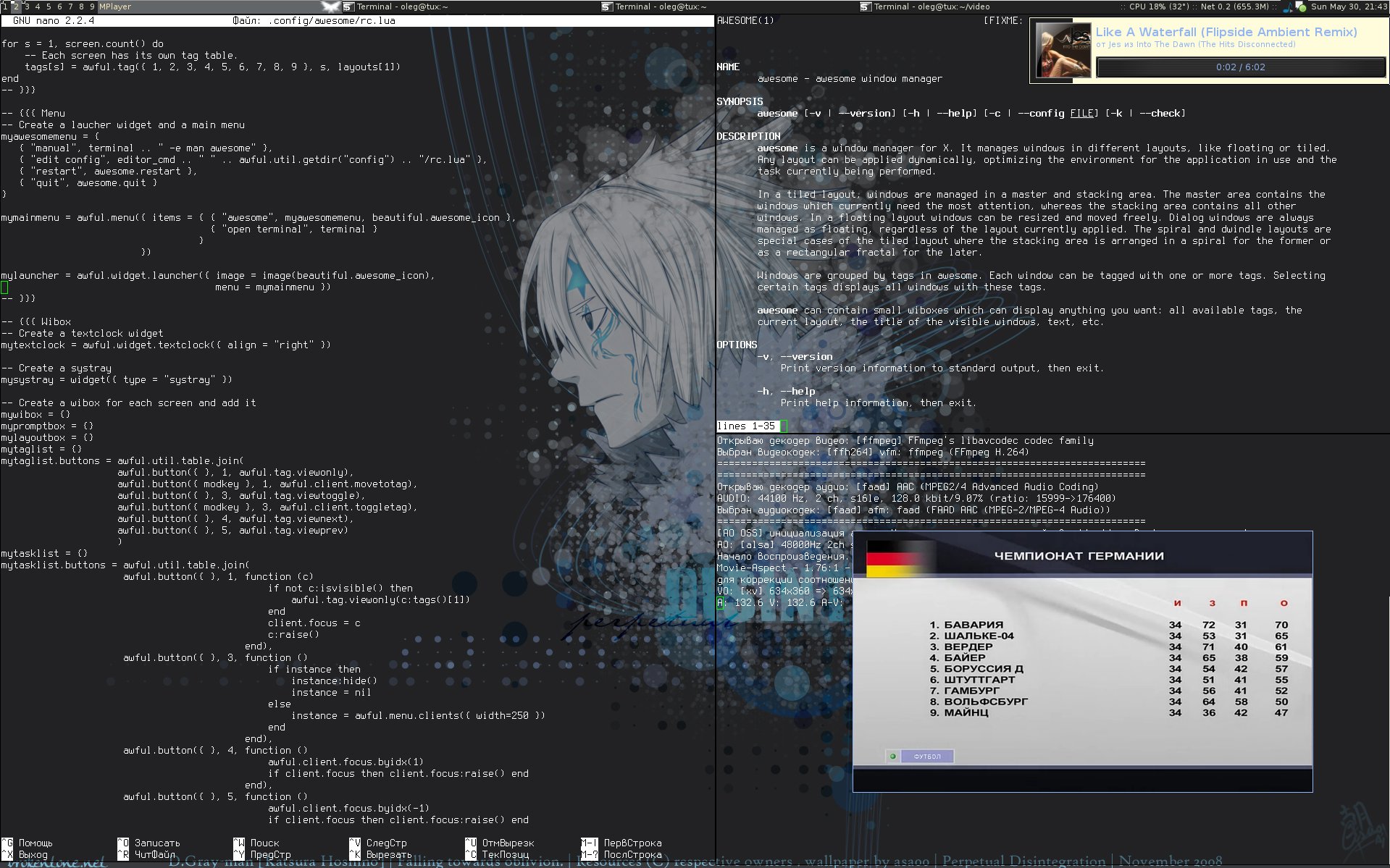Click the '-- {{{ Wibox' comment line in nano
The height and width of the screenshot is (868, 1390).
click(x=36, y=321)
